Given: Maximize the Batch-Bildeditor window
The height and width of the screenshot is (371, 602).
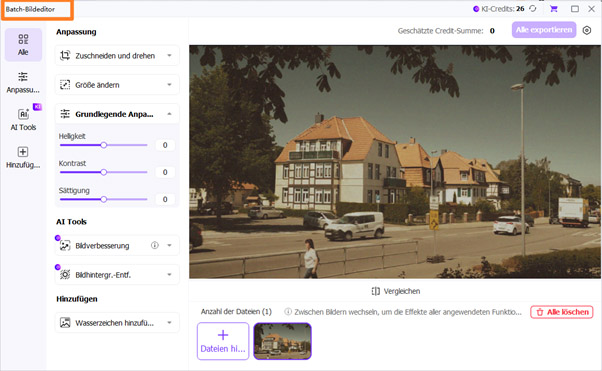Looking at the screenshot, I should click(x=575, y=9).
